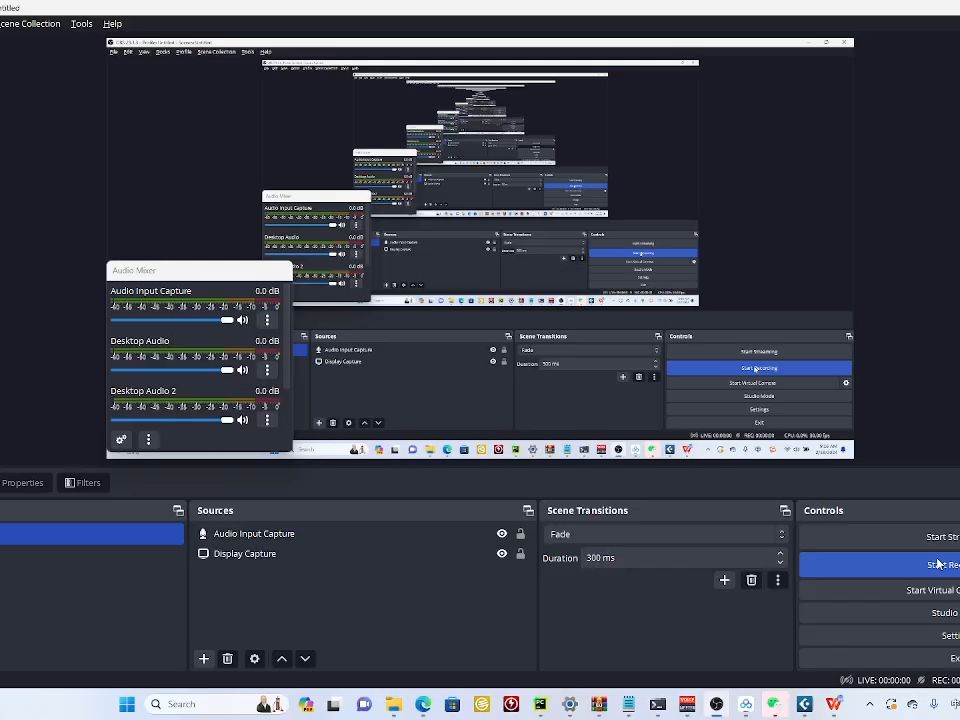The width and height of the screenshot is (960, 720).
Task: Delete the scene transition
Action: (x=751, y=580)
